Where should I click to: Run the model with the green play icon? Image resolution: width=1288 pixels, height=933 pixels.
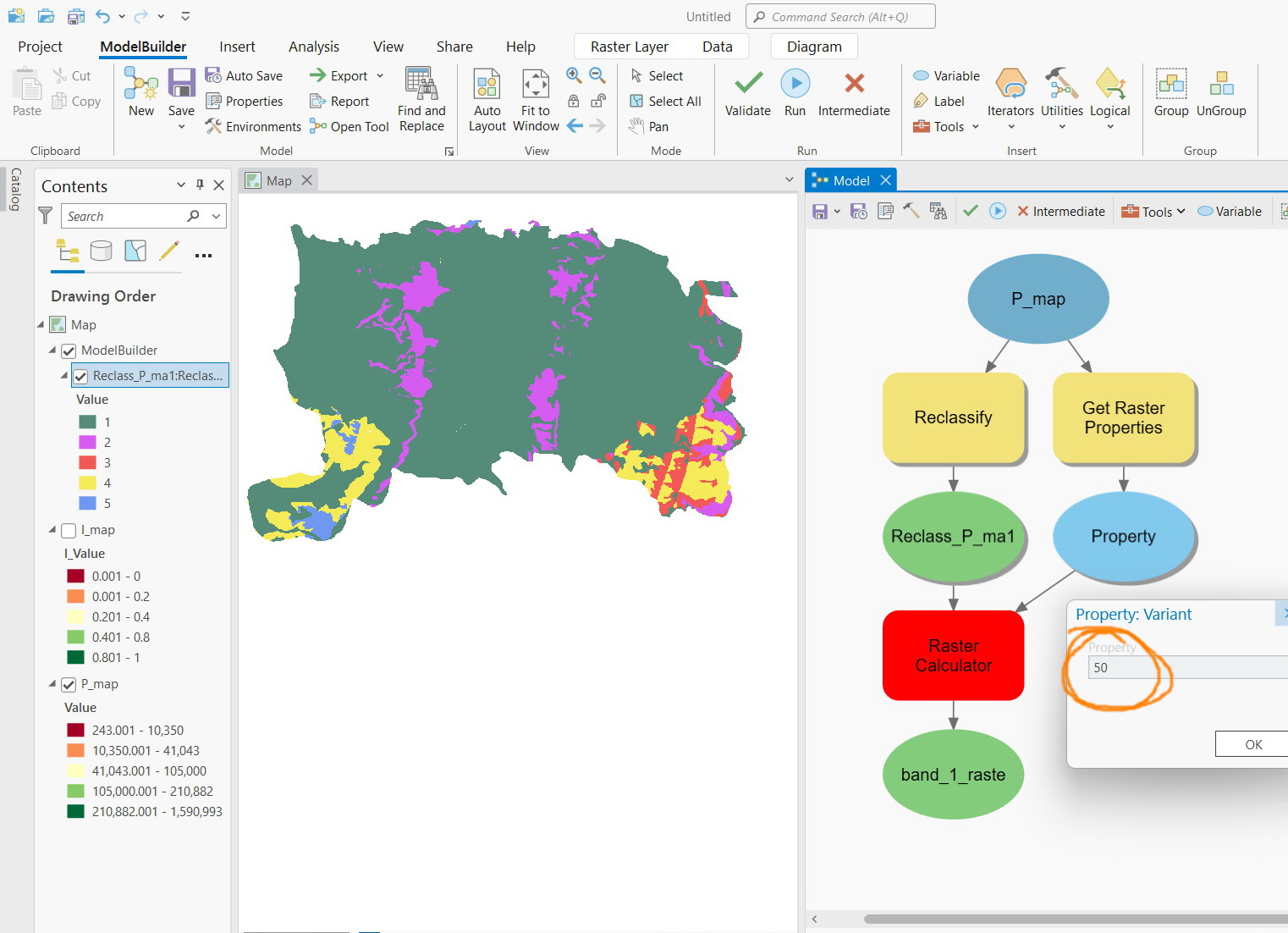point(795,84)
